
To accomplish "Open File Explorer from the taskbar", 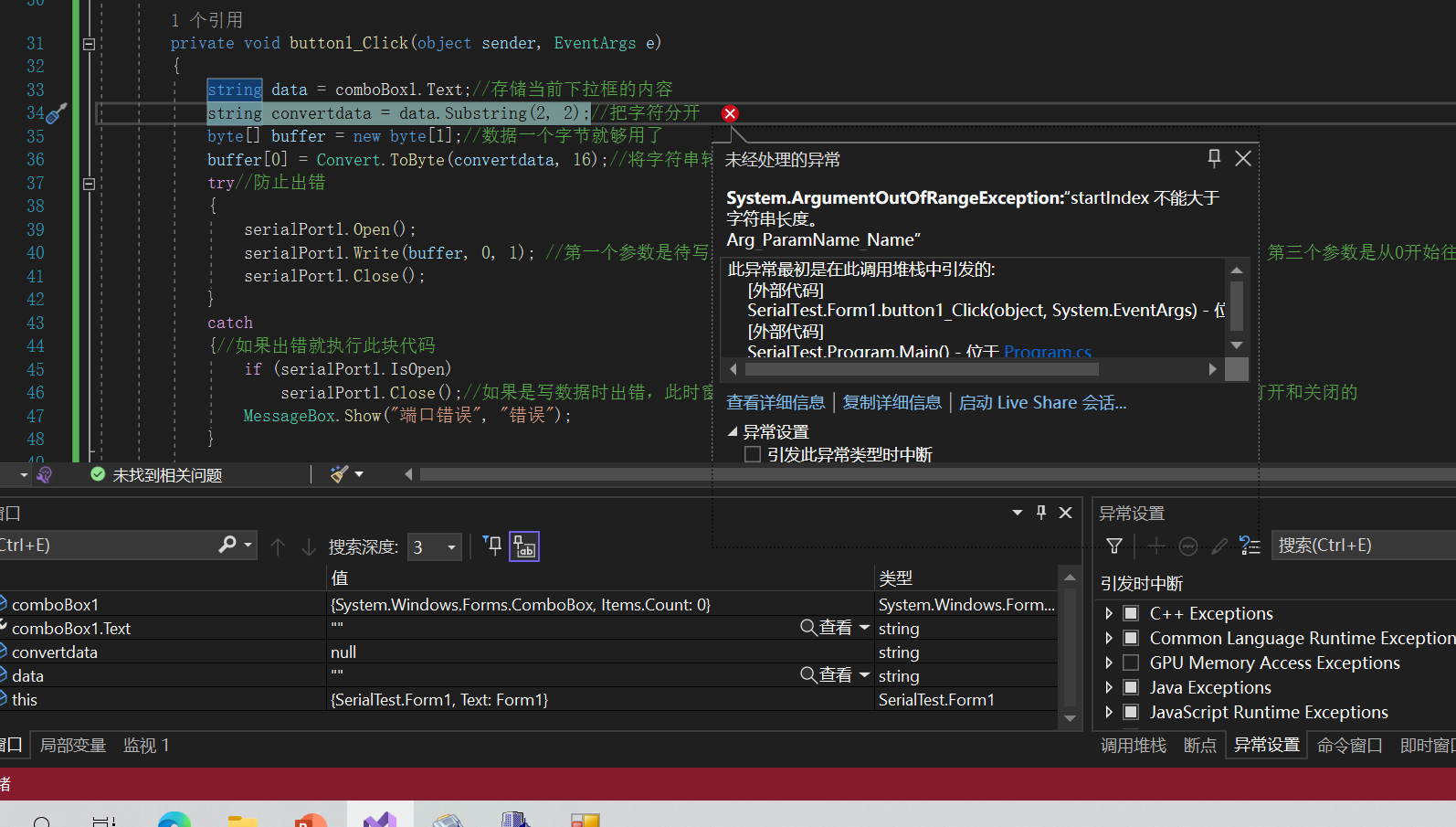I will pos(242,820).
